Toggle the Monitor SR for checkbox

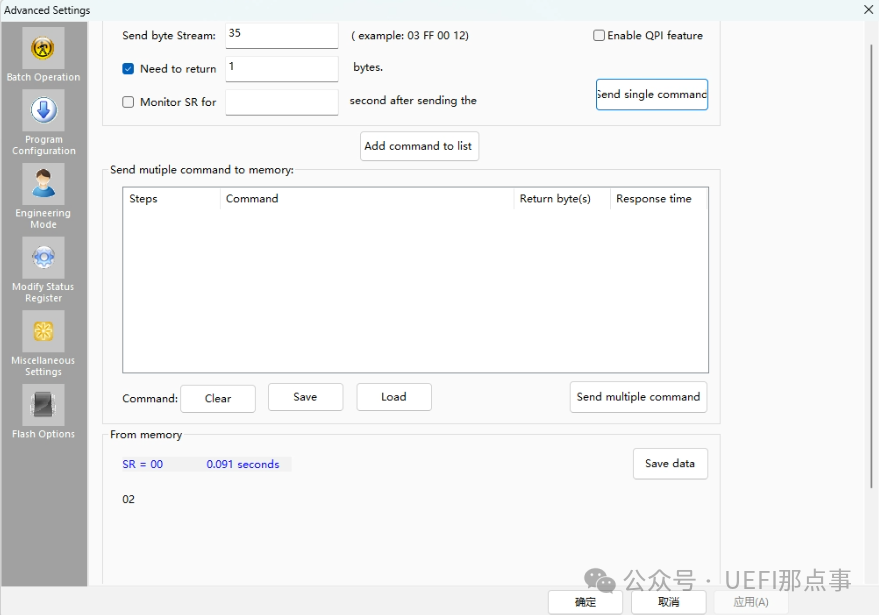click(128, 102)
